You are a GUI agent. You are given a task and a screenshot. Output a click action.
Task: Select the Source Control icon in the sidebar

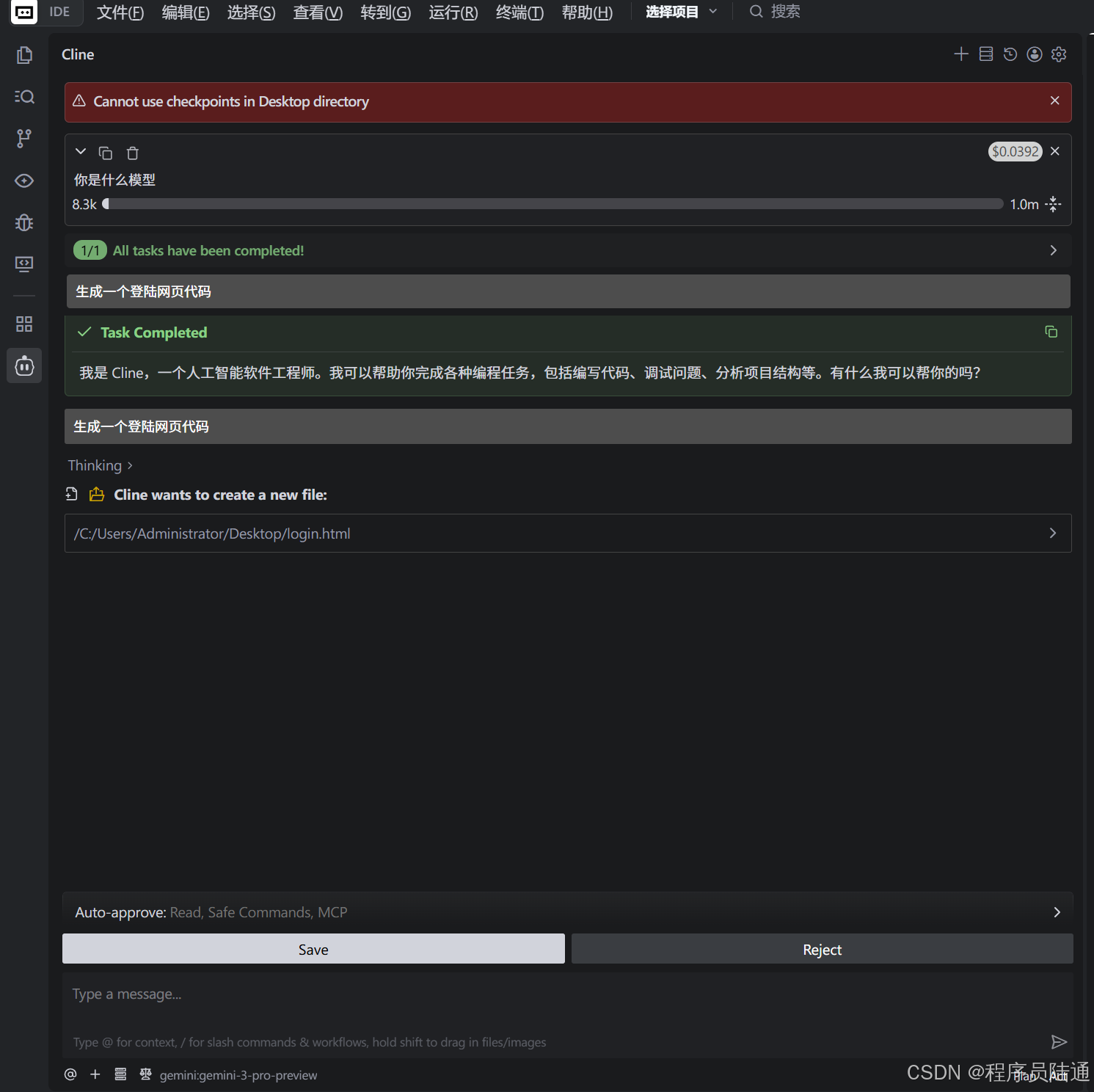pyautogui.click(x=24, y=138)
